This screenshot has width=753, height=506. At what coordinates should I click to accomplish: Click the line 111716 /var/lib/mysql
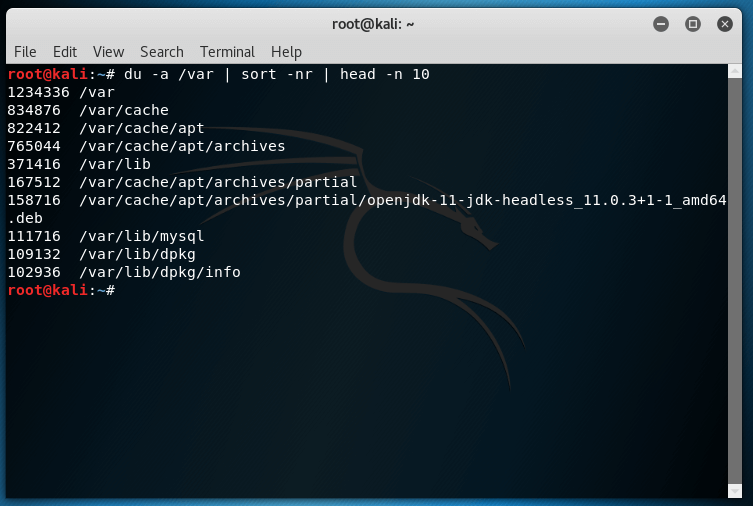106,236
